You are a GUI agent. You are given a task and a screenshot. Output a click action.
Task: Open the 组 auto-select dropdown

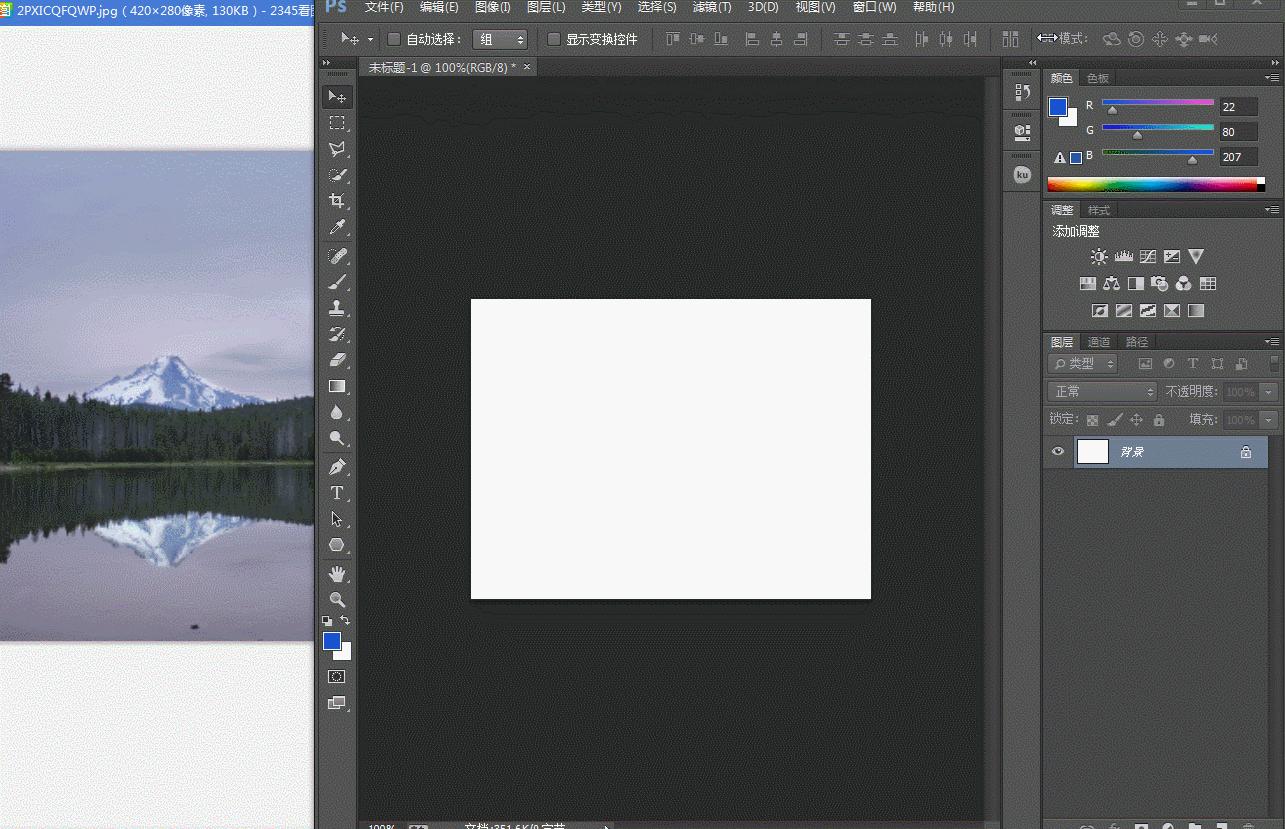click(500, 39)
